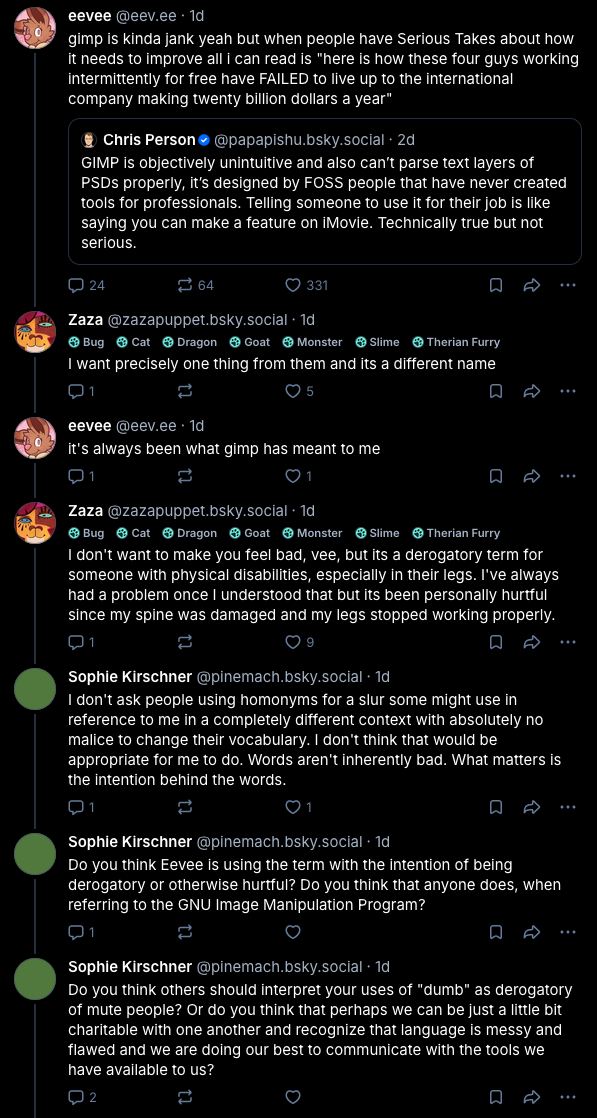
Task: Open more options on Sophie's final post
Action: tap(568, 1097)
